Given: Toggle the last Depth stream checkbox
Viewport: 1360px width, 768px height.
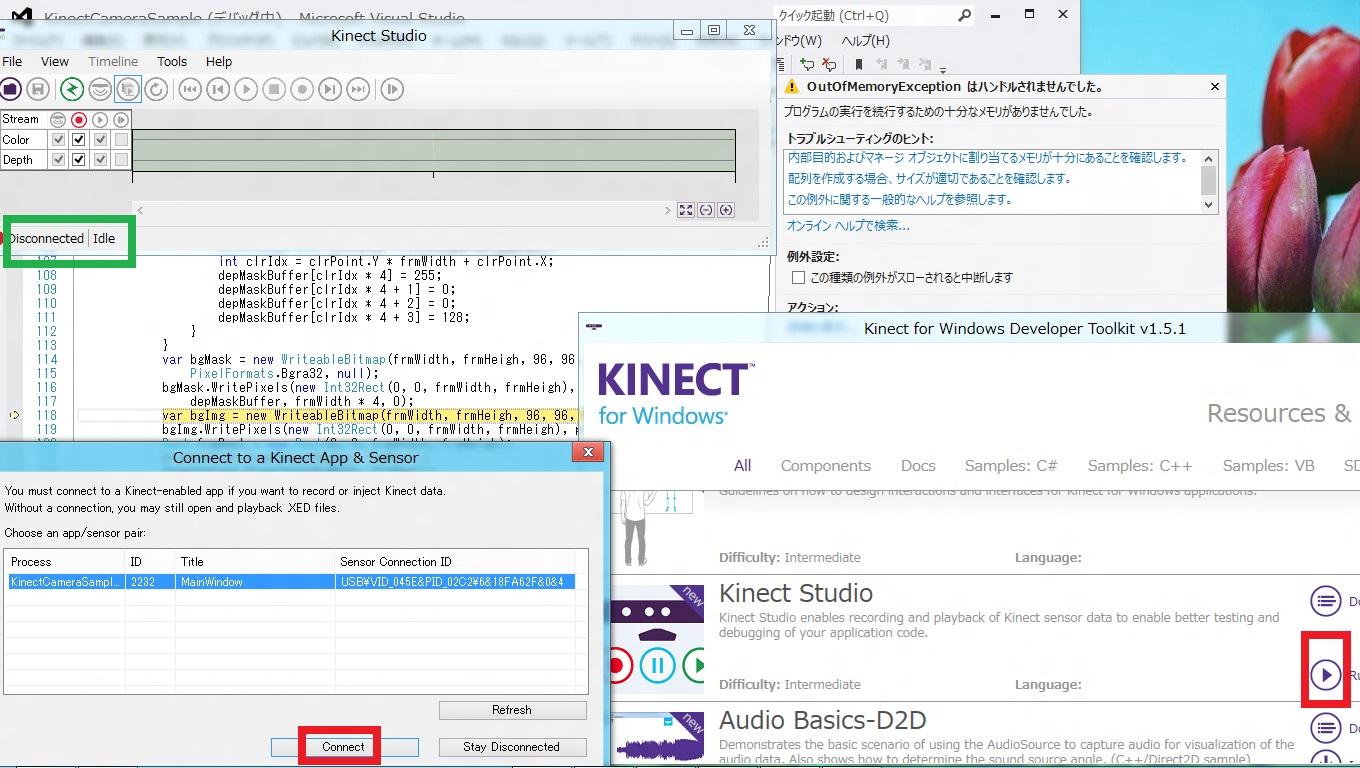Looking at the screenshot, I should click(x=121, y=160).
